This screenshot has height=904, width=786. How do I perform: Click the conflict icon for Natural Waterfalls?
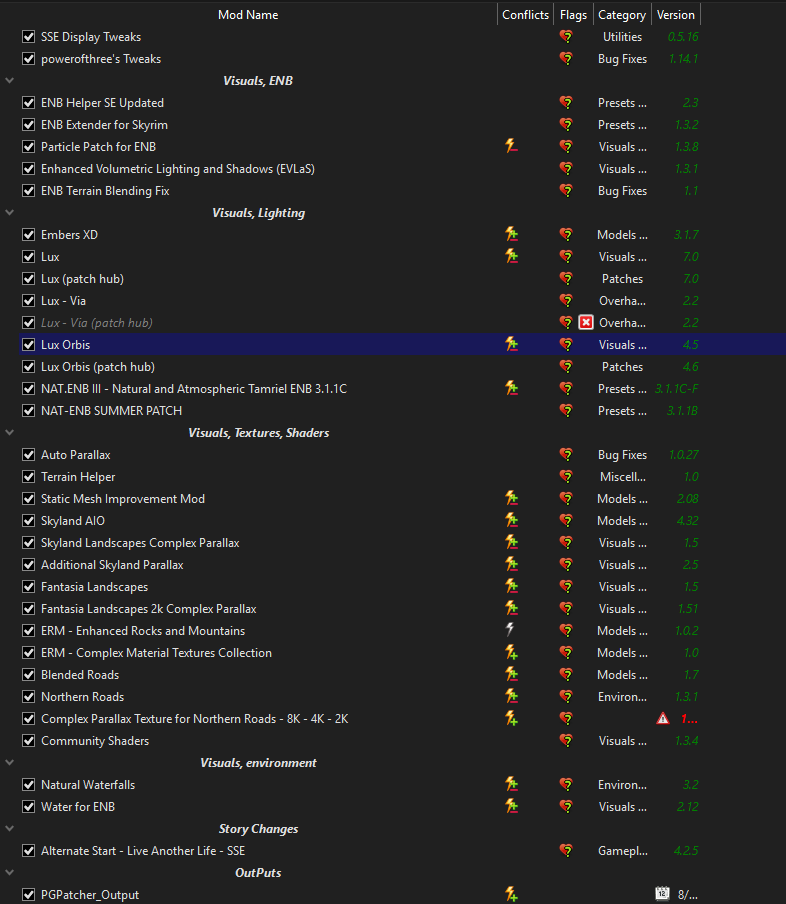click(x=511, y=785)
